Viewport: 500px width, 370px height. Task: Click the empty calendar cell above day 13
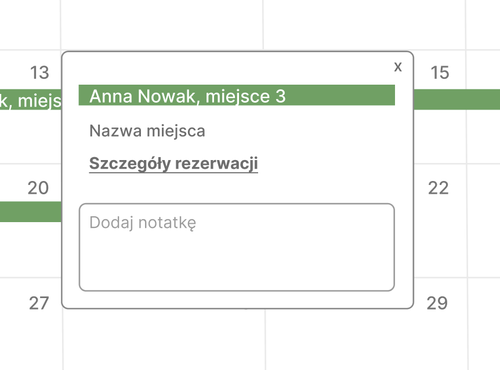tap(30, 24)
